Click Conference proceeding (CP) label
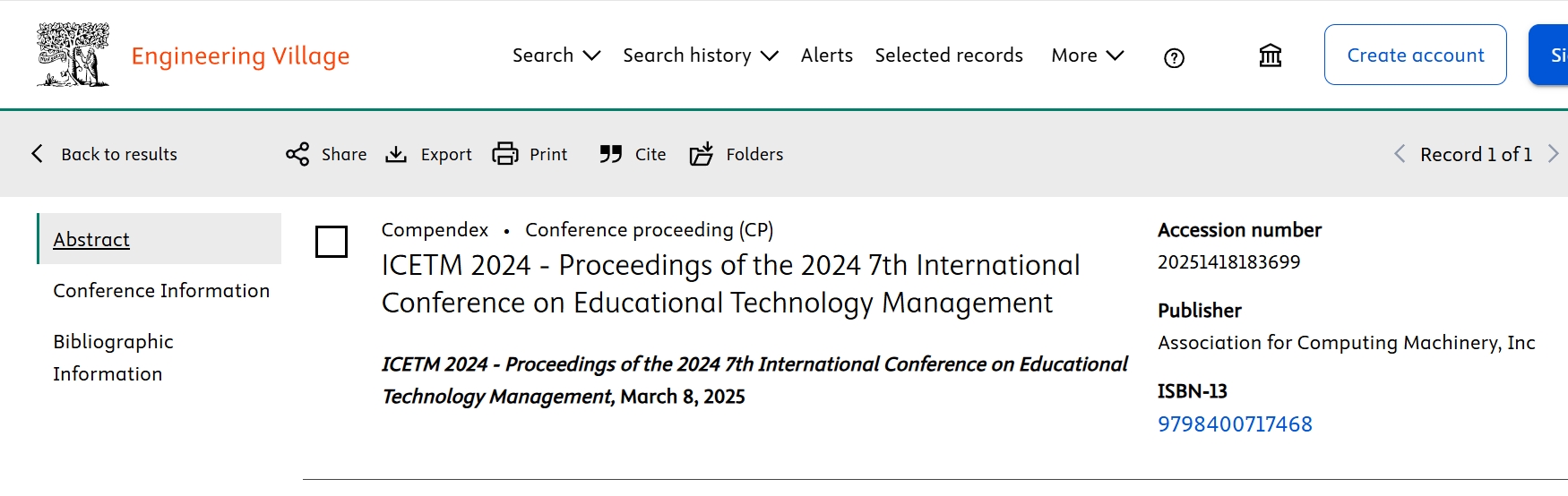1568x496 pixels. coord(649,229)
